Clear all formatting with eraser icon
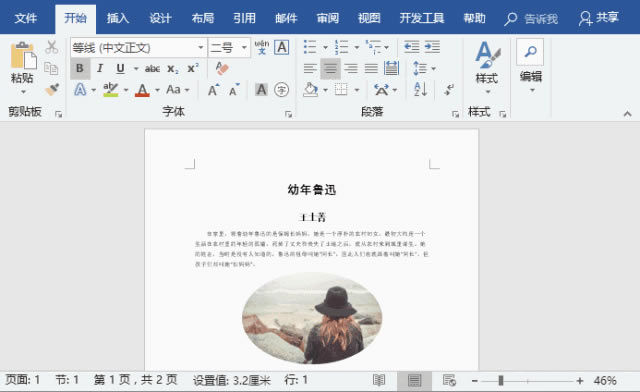The width and height of the screenshot is (640, 392). tap(222, 68)
